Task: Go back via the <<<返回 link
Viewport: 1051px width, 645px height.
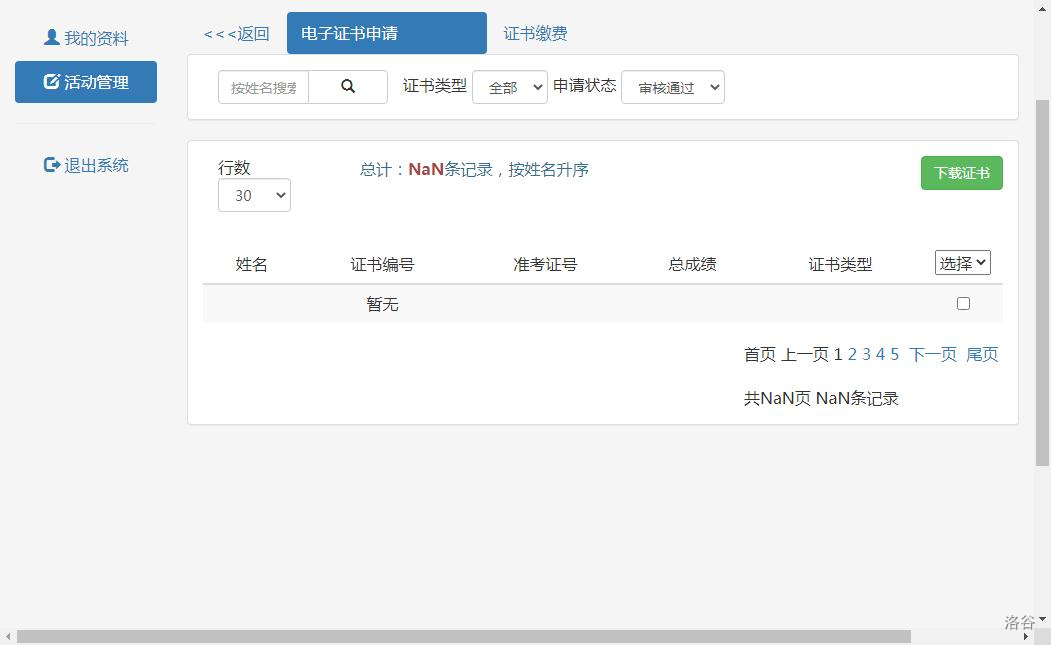Action: [237, 34]
